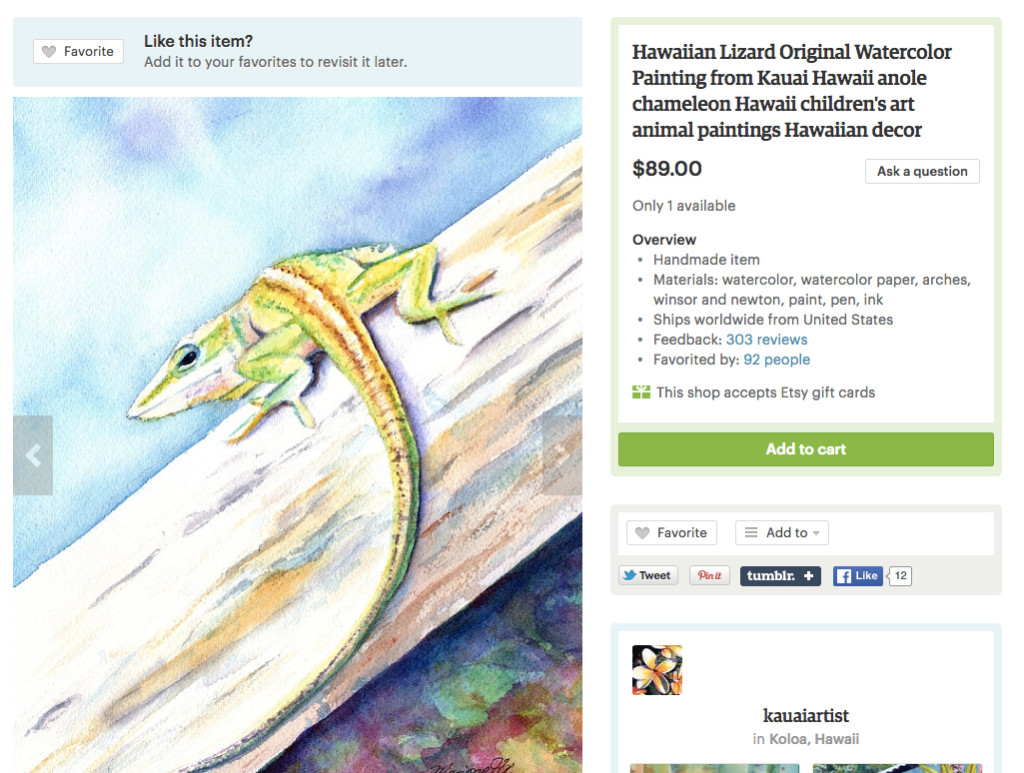Open the Hawaiian Lizard listing title
Screen dimensions: 1024x773
pos(792,91)
